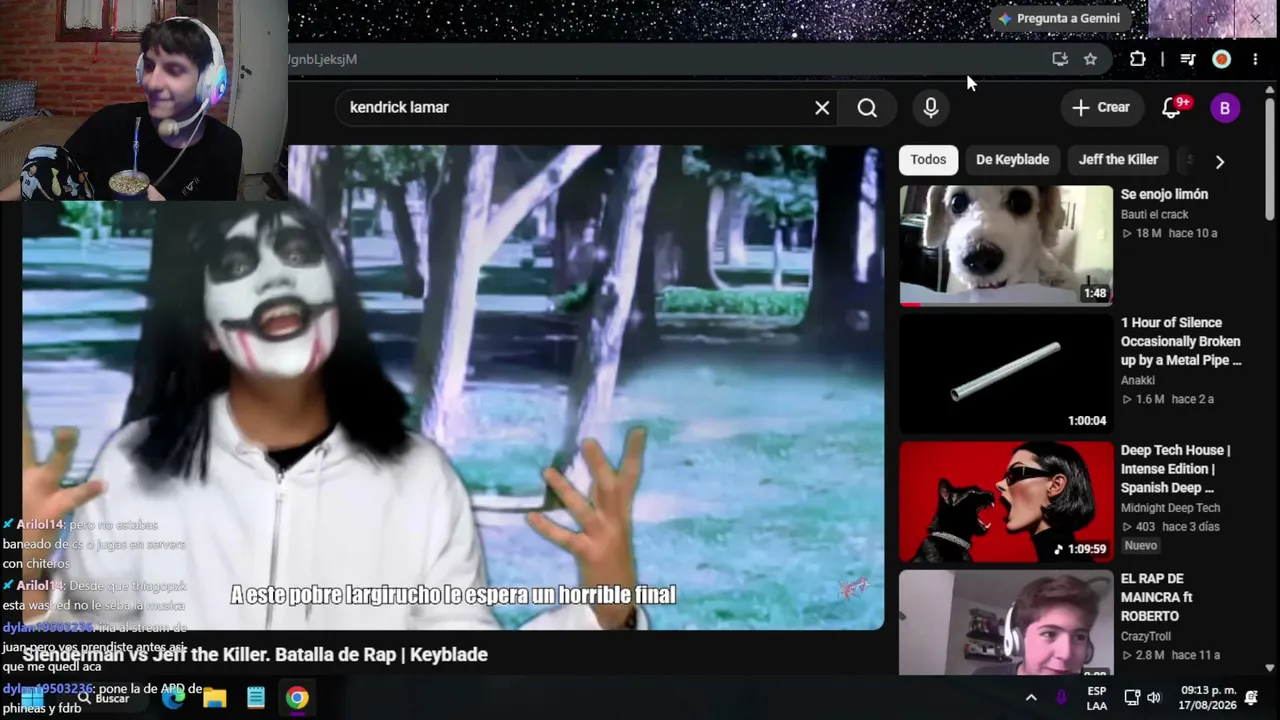Open the purple B account avatar menu
This screenshot has width=1280, height=720.
pyautogui.click(x=1225, y=108)
